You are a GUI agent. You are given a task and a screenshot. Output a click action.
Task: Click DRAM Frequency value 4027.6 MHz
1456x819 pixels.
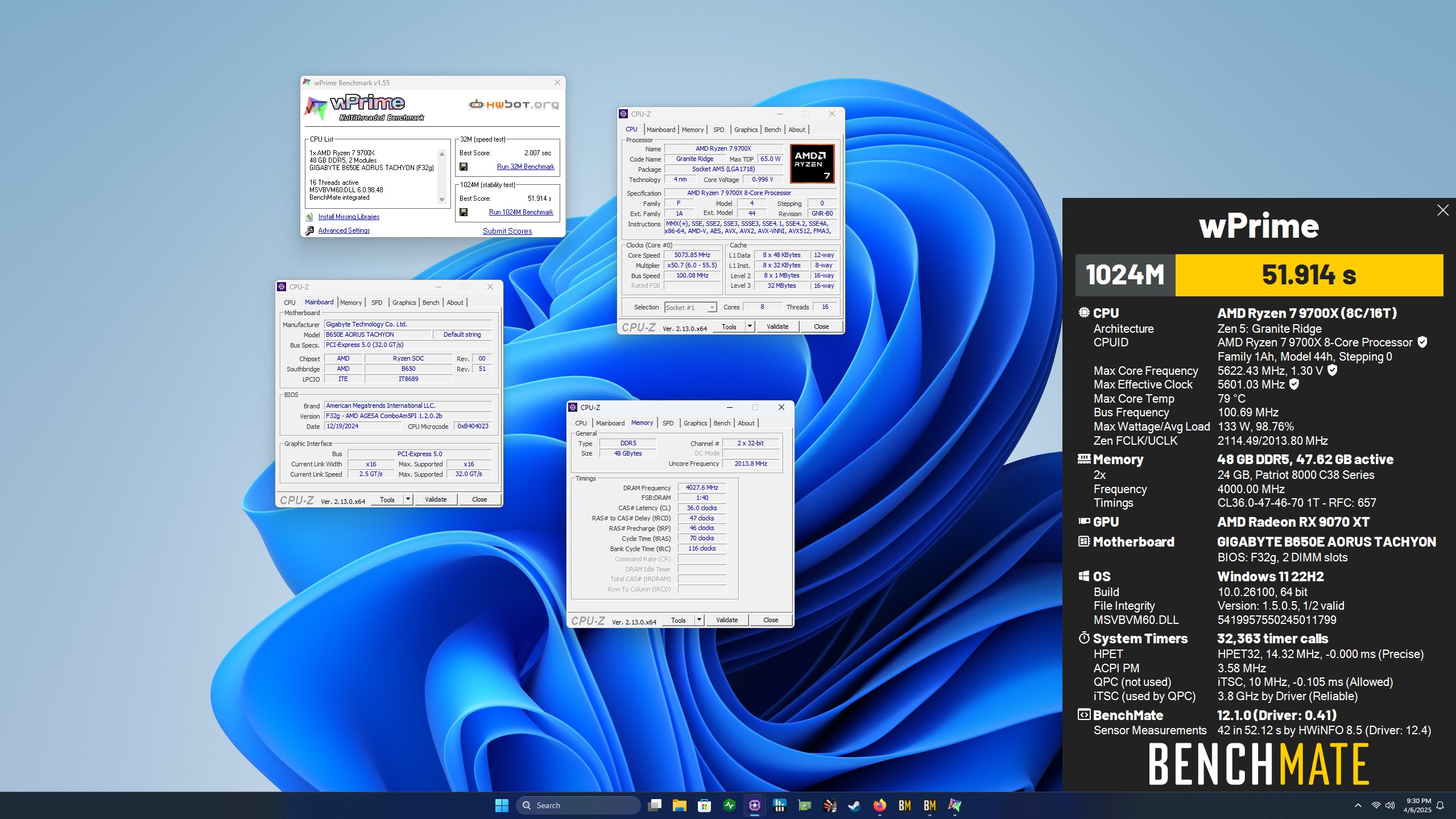(702, 487)
